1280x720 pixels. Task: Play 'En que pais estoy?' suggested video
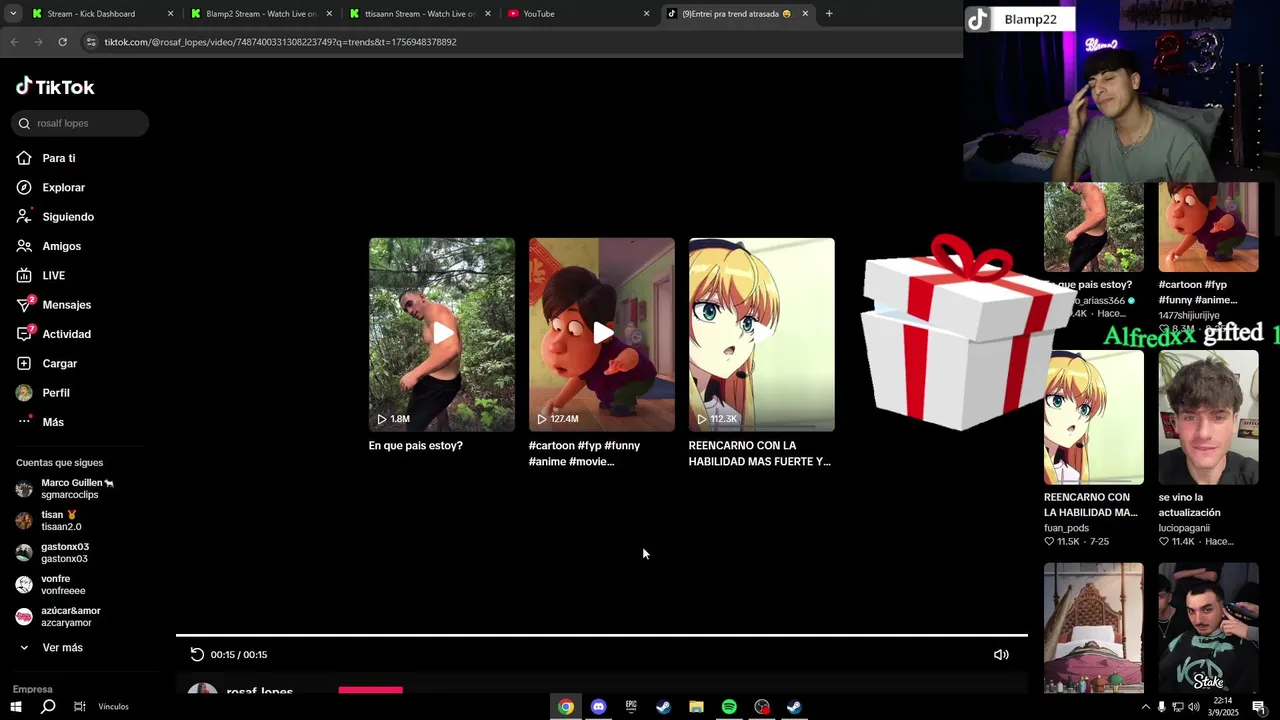tap(442, 334)
